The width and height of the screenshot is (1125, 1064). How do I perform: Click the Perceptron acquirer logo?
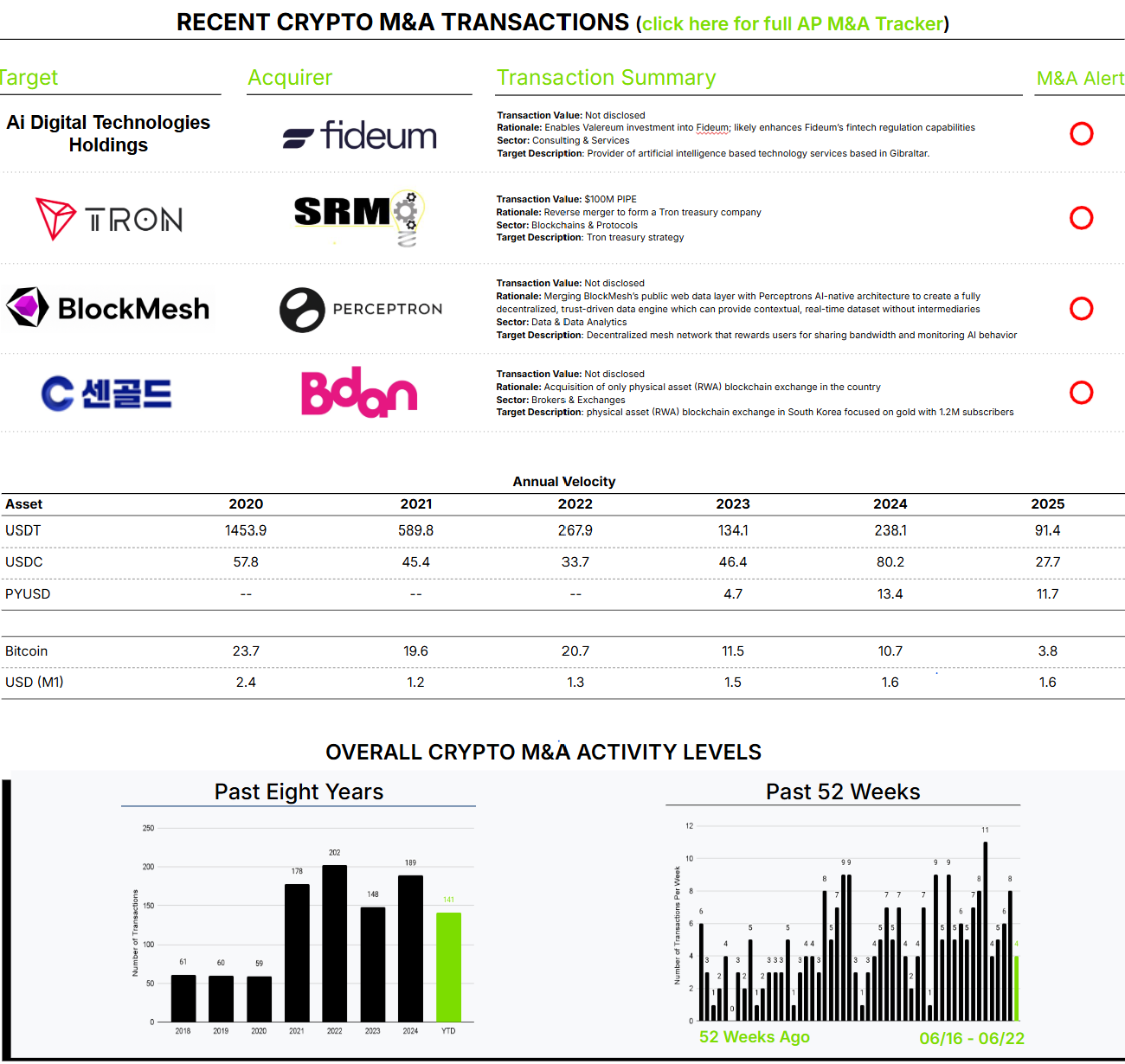[361, 310]
